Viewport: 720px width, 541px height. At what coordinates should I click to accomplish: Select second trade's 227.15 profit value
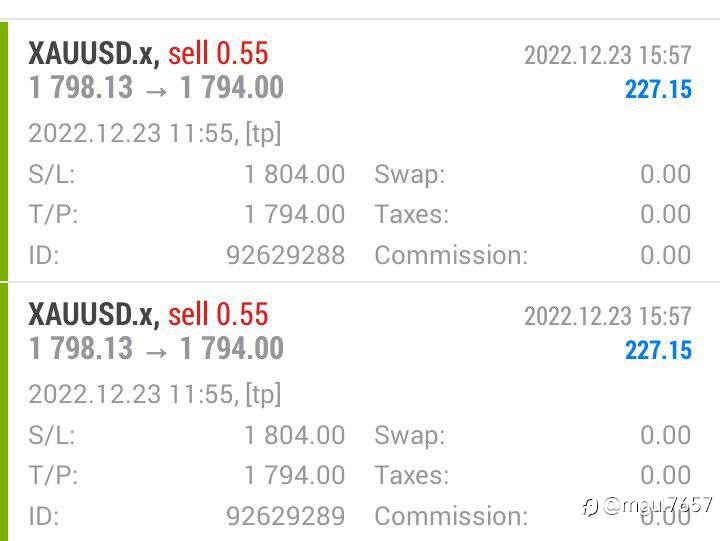[x=658, y=350]
